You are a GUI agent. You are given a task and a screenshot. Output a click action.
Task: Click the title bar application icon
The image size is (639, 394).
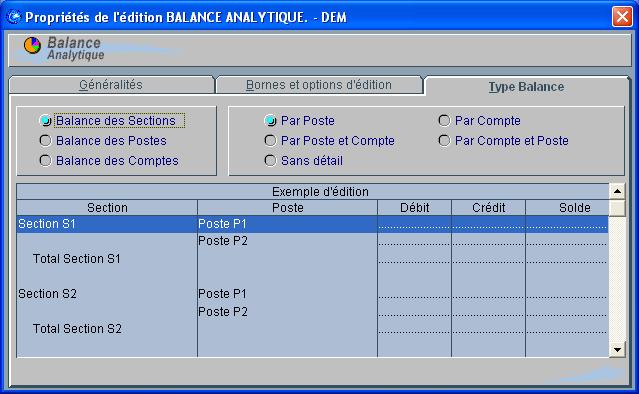[14, 17]
